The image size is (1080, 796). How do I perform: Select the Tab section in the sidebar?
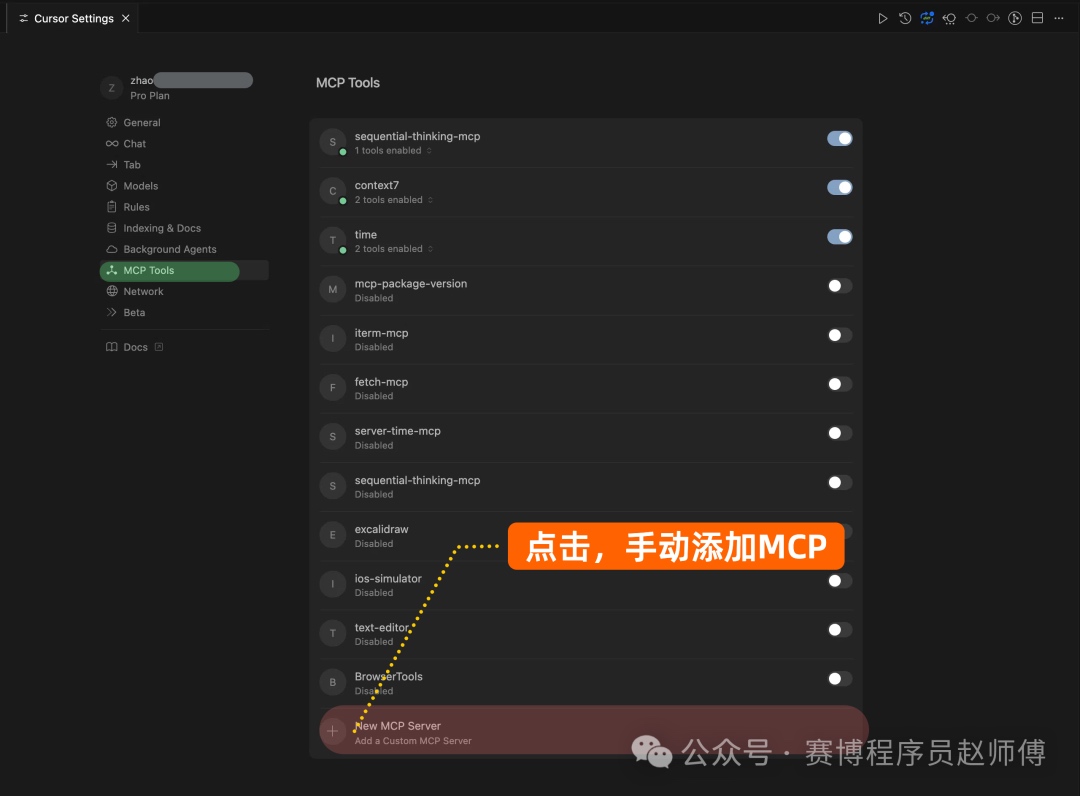[x=184, y=165]
